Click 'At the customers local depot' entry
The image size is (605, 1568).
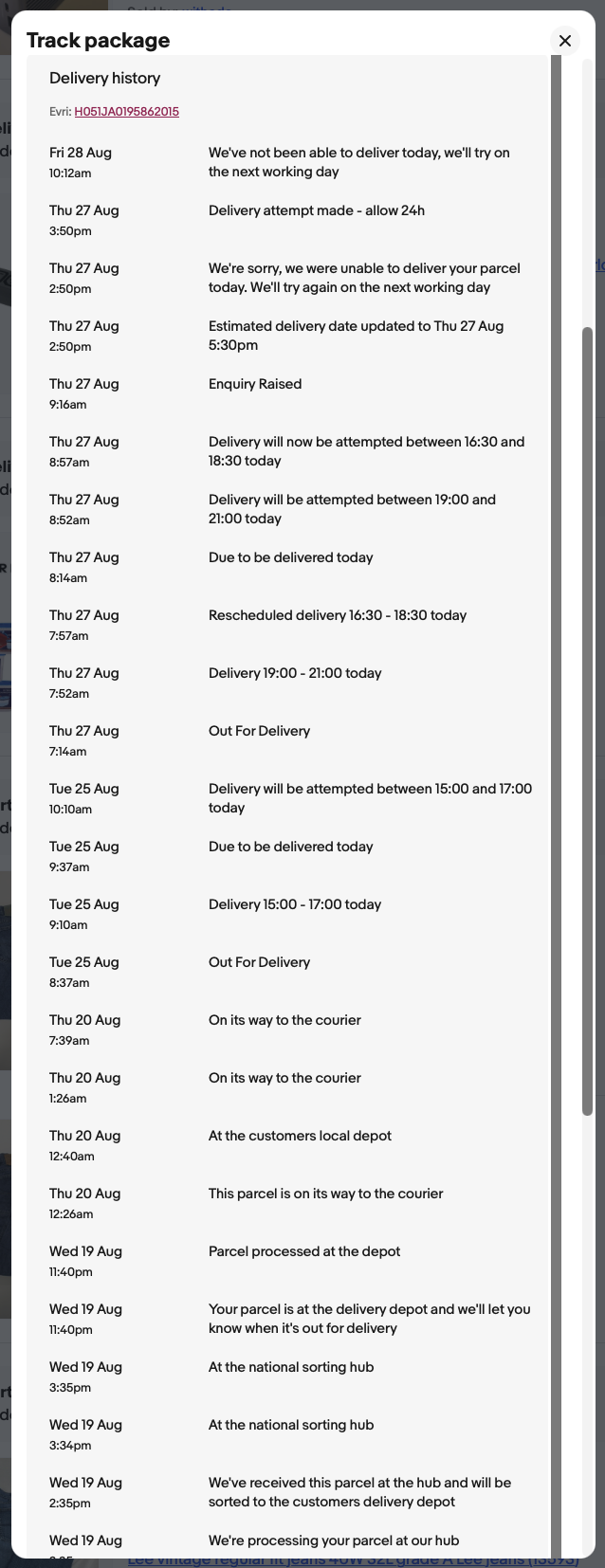(300, 1136)
